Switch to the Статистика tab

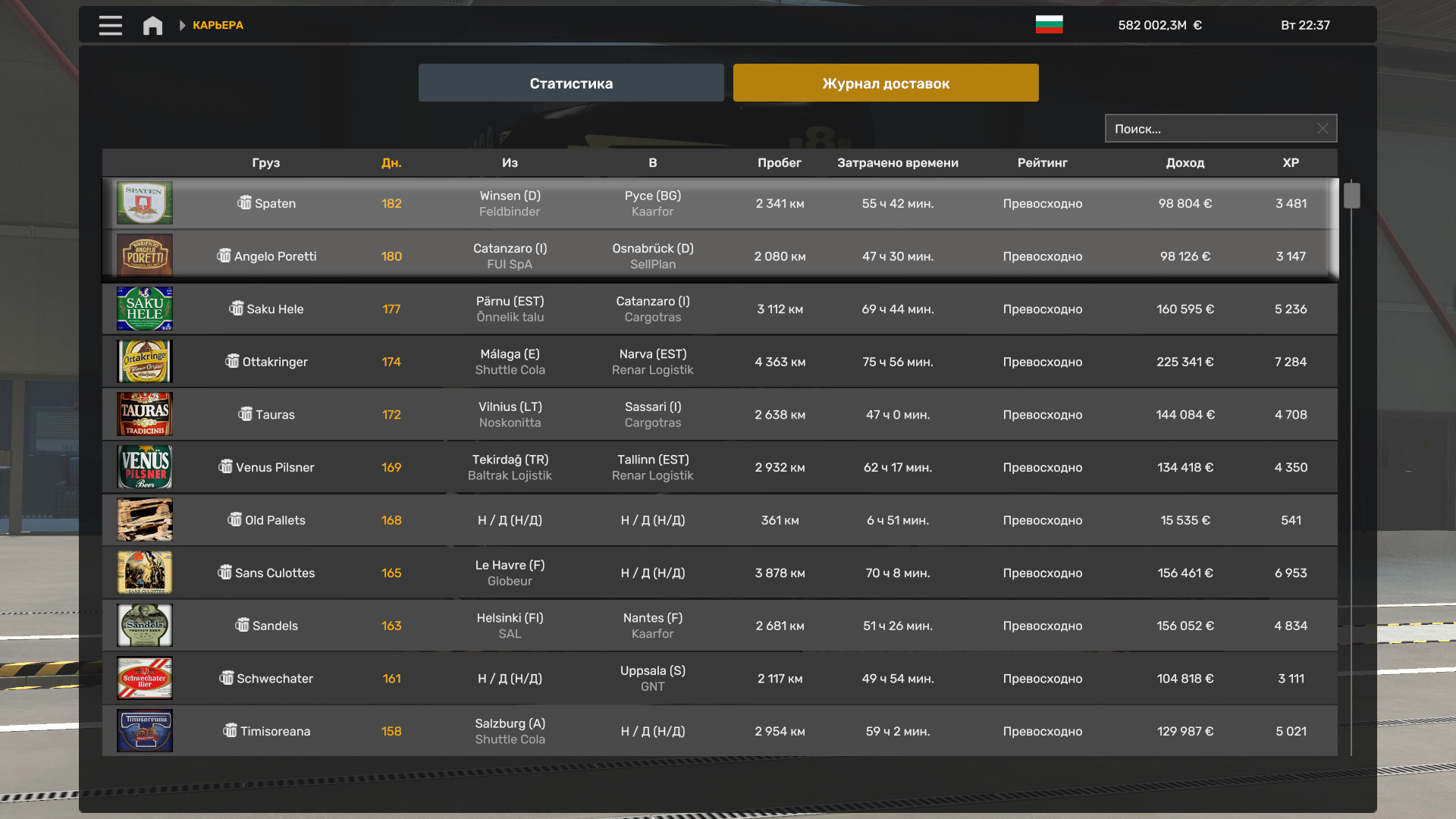[x=571, y=83]
